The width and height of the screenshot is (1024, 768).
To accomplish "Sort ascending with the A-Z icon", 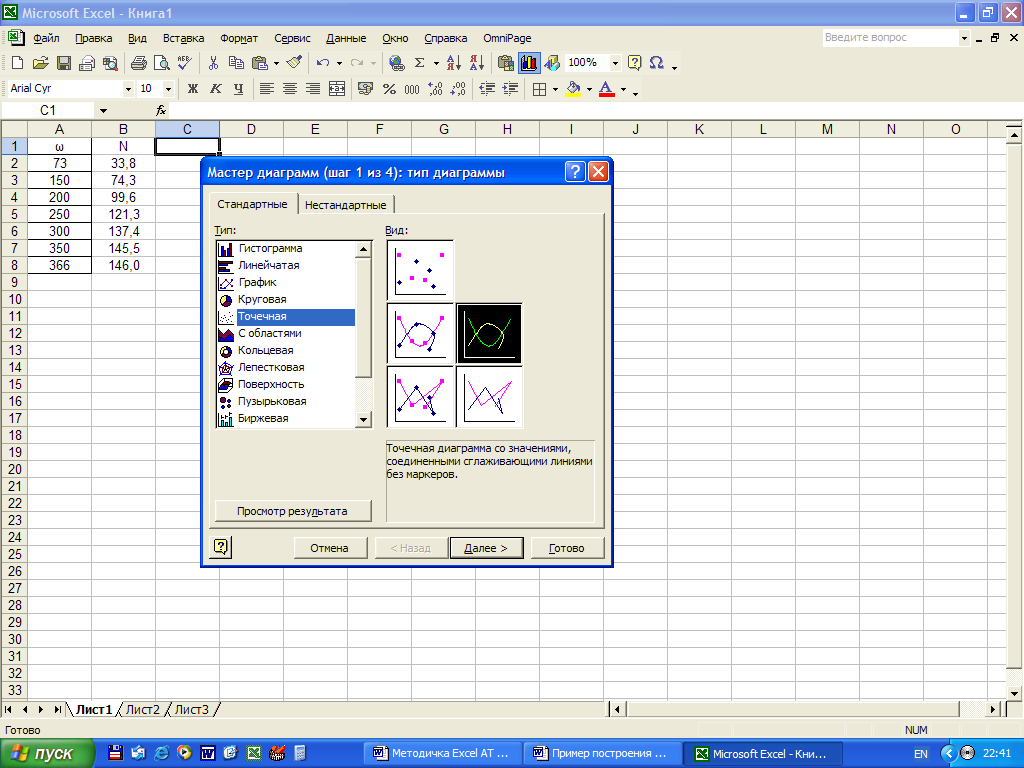I will (x=454, y=63).
